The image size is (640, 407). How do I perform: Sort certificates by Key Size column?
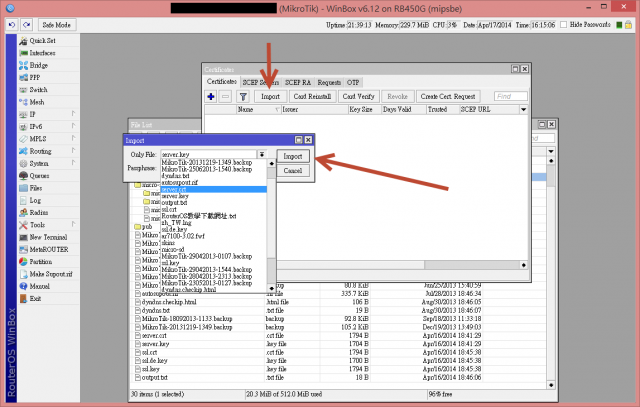pyautogui.click(x=364, y=109)
